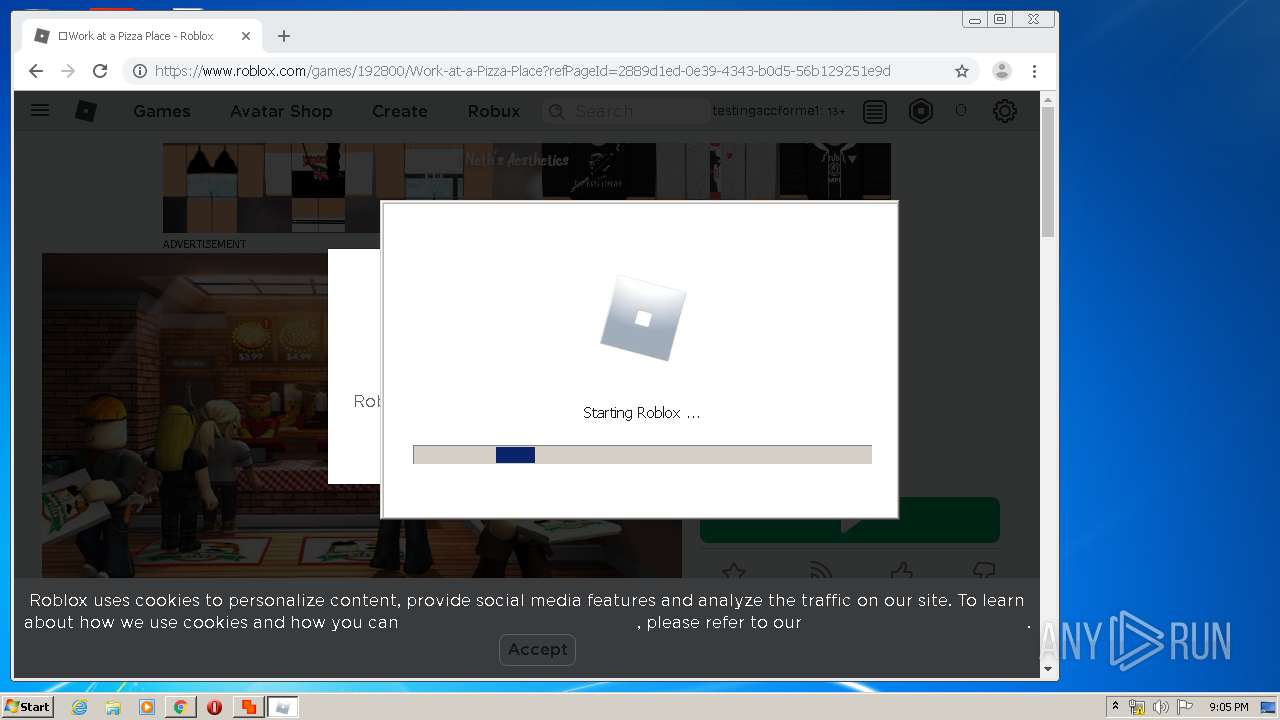The width and height of the screenshot is (1280, 720).
Task: Open Roblox settings gear icon
Action: click(1005, 111)
